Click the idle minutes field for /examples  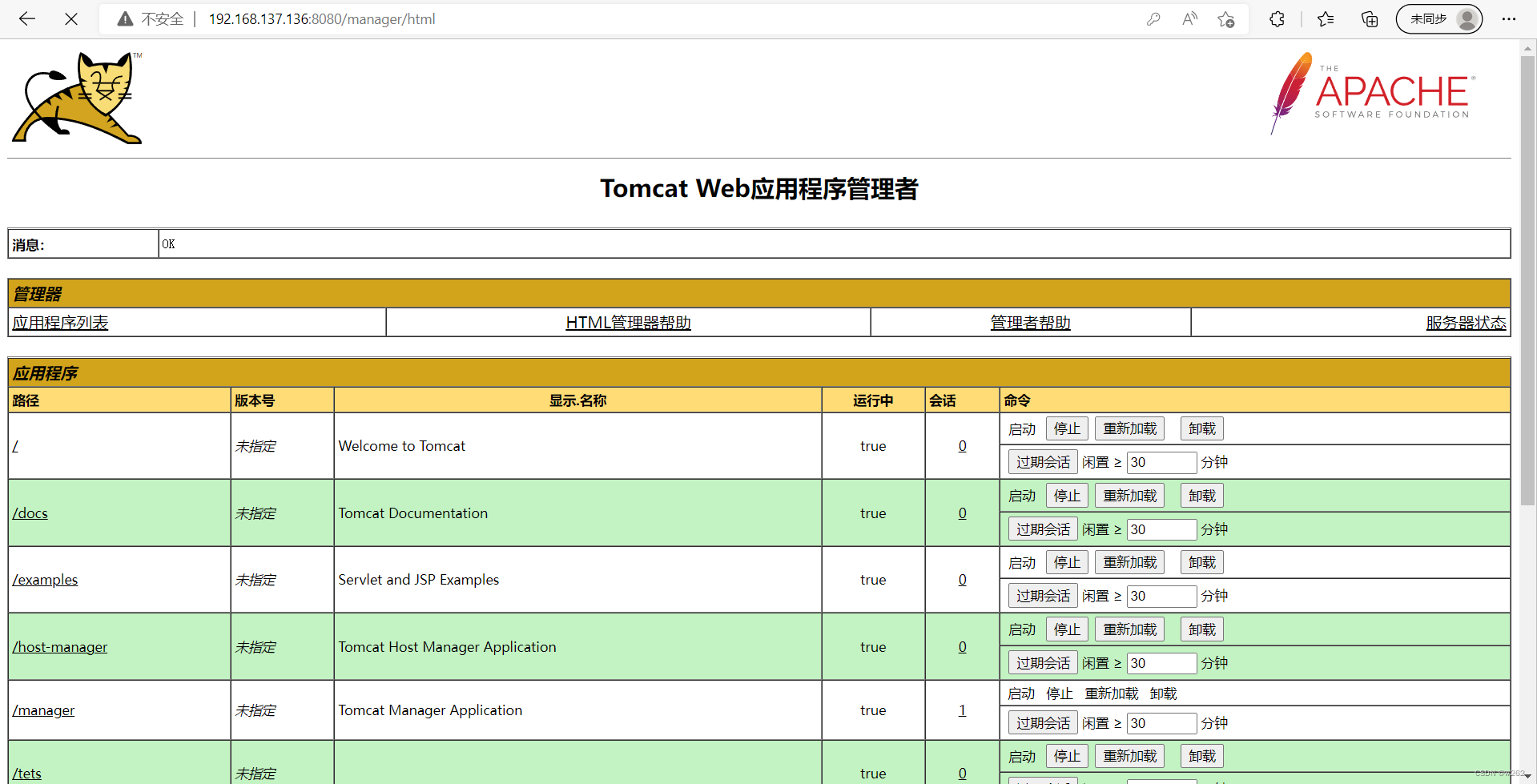(1162, 596)
